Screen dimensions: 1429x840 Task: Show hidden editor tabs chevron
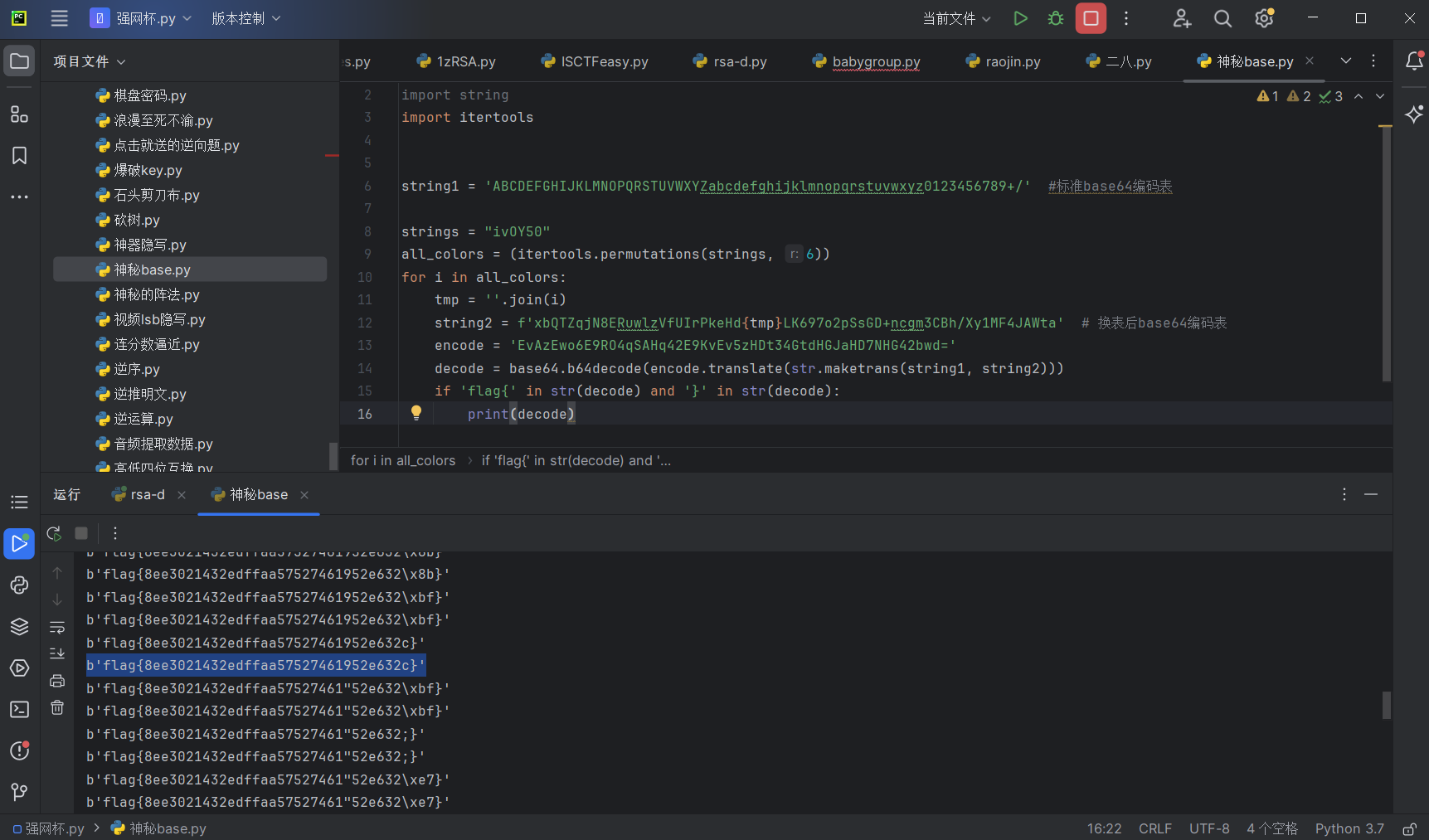click(x=1346, y=61)
